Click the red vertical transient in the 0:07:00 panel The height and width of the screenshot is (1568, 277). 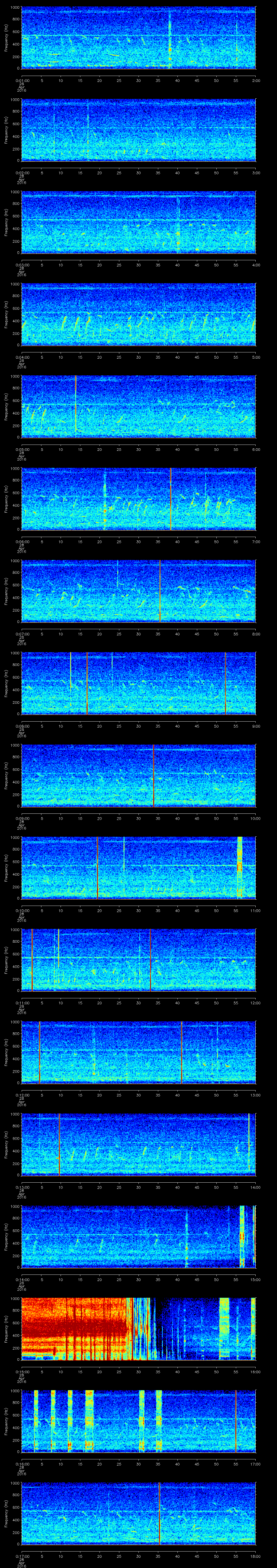(x=160, y=591)
